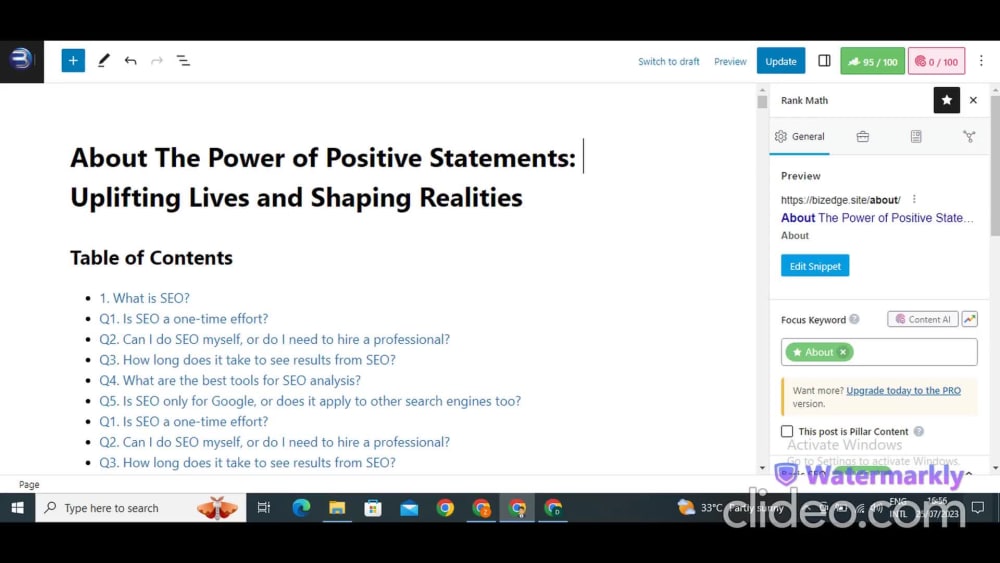
Task: Click the Table of Contents heading
Action: [x=151, y=258]
